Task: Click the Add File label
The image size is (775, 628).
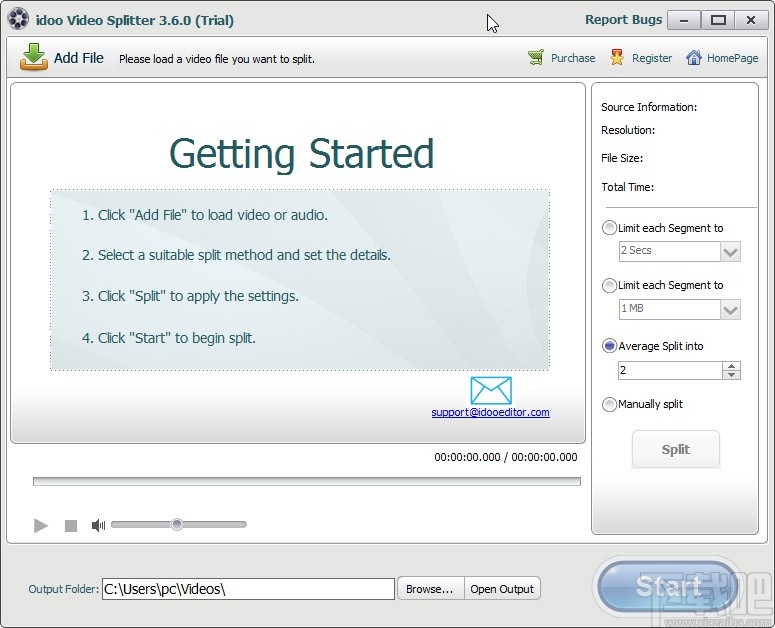Action: (x=79, y=58)
